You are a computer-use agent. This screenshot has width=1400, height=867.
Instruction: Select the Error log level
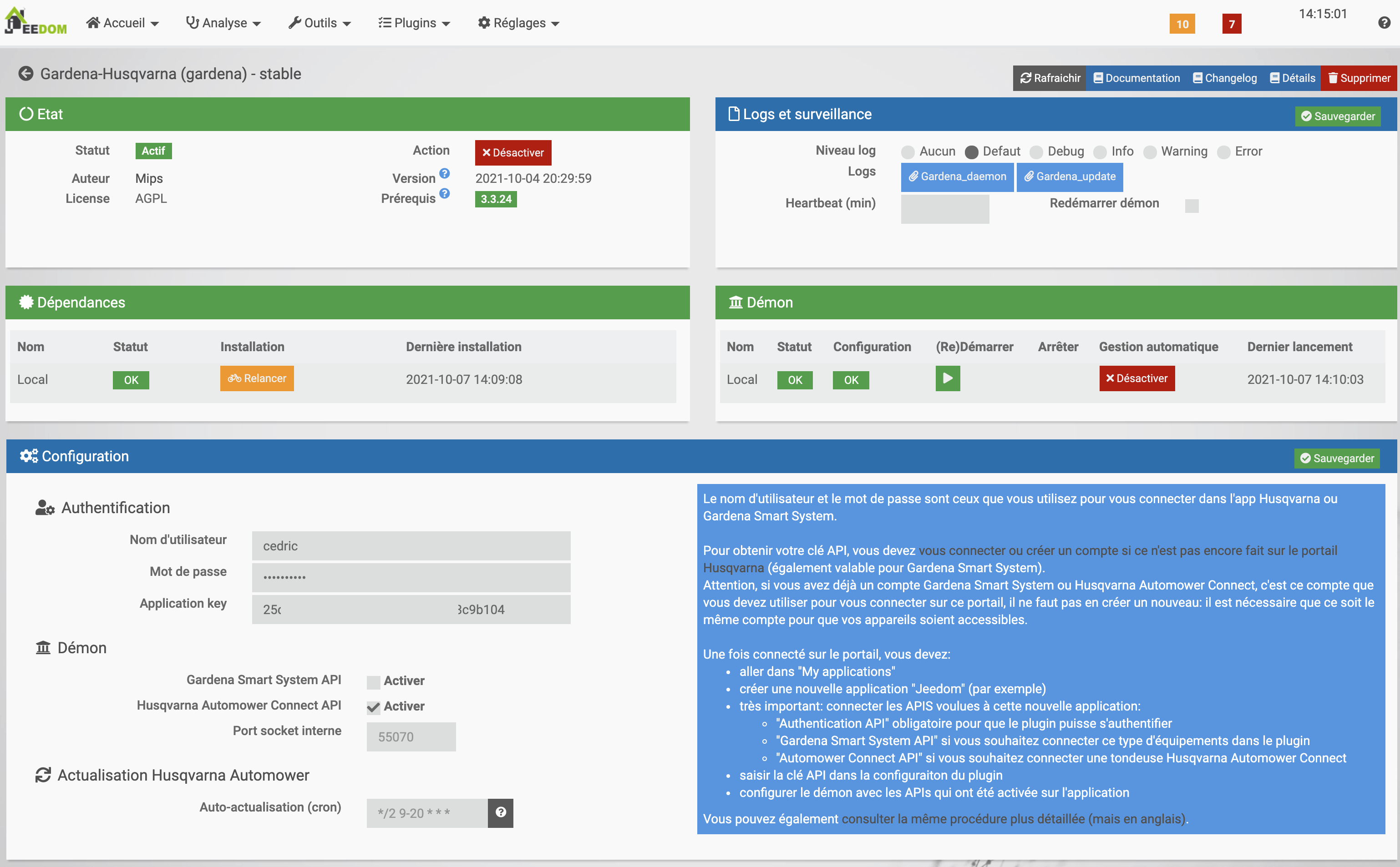coord(1224,152)
